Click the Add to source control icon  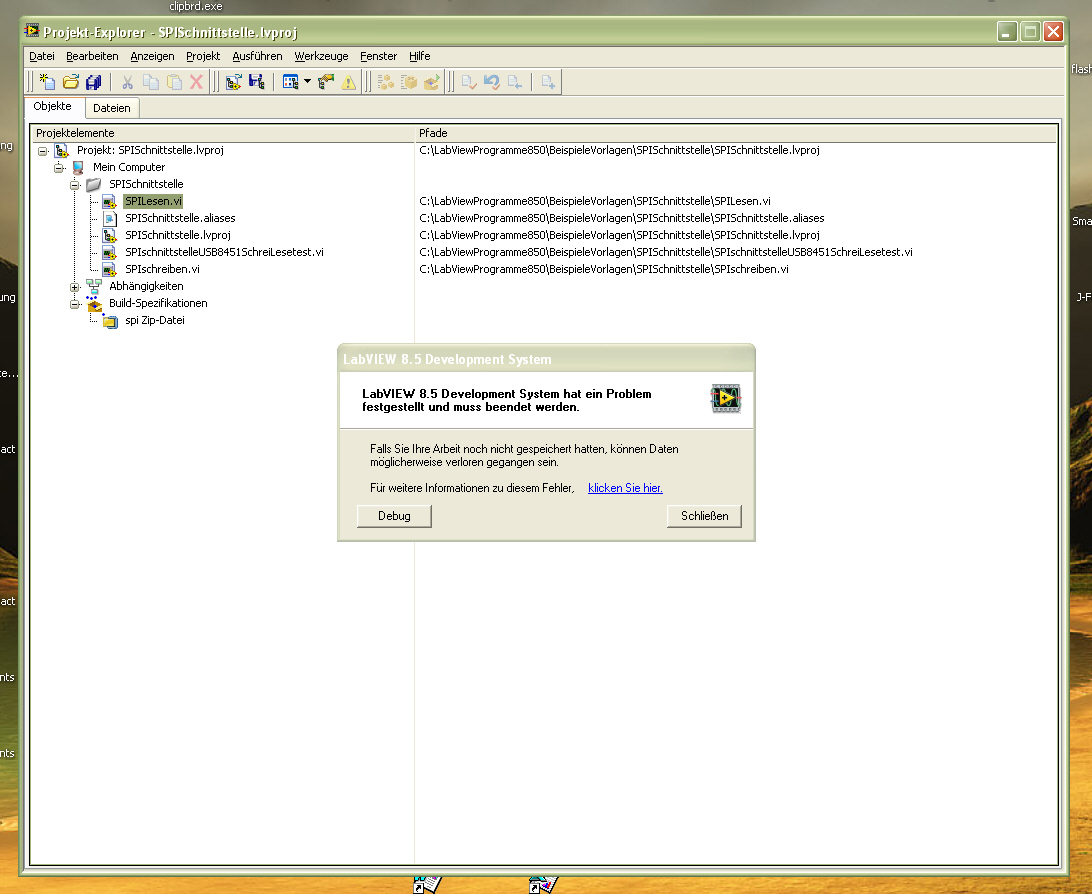click(x=548, y=82)
